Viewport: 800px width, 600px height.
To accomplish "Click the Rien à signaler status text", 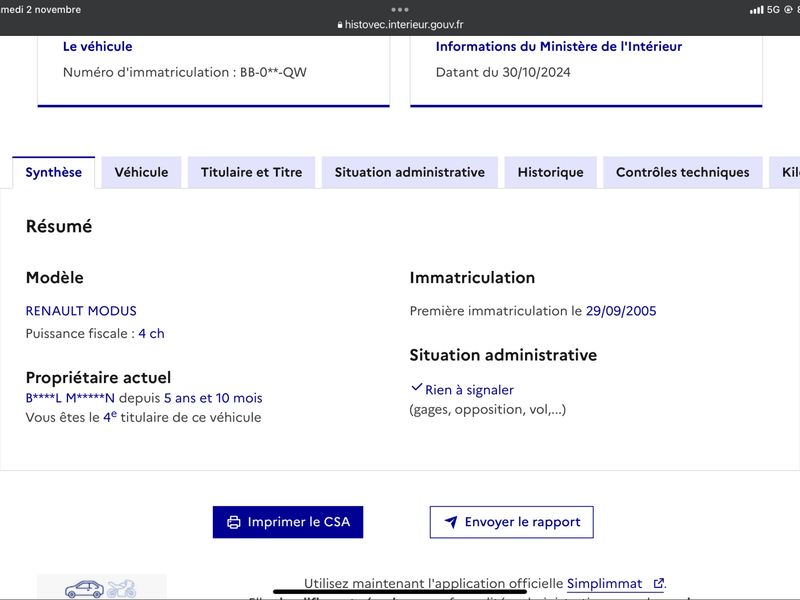I will click(x=469, y=390).
